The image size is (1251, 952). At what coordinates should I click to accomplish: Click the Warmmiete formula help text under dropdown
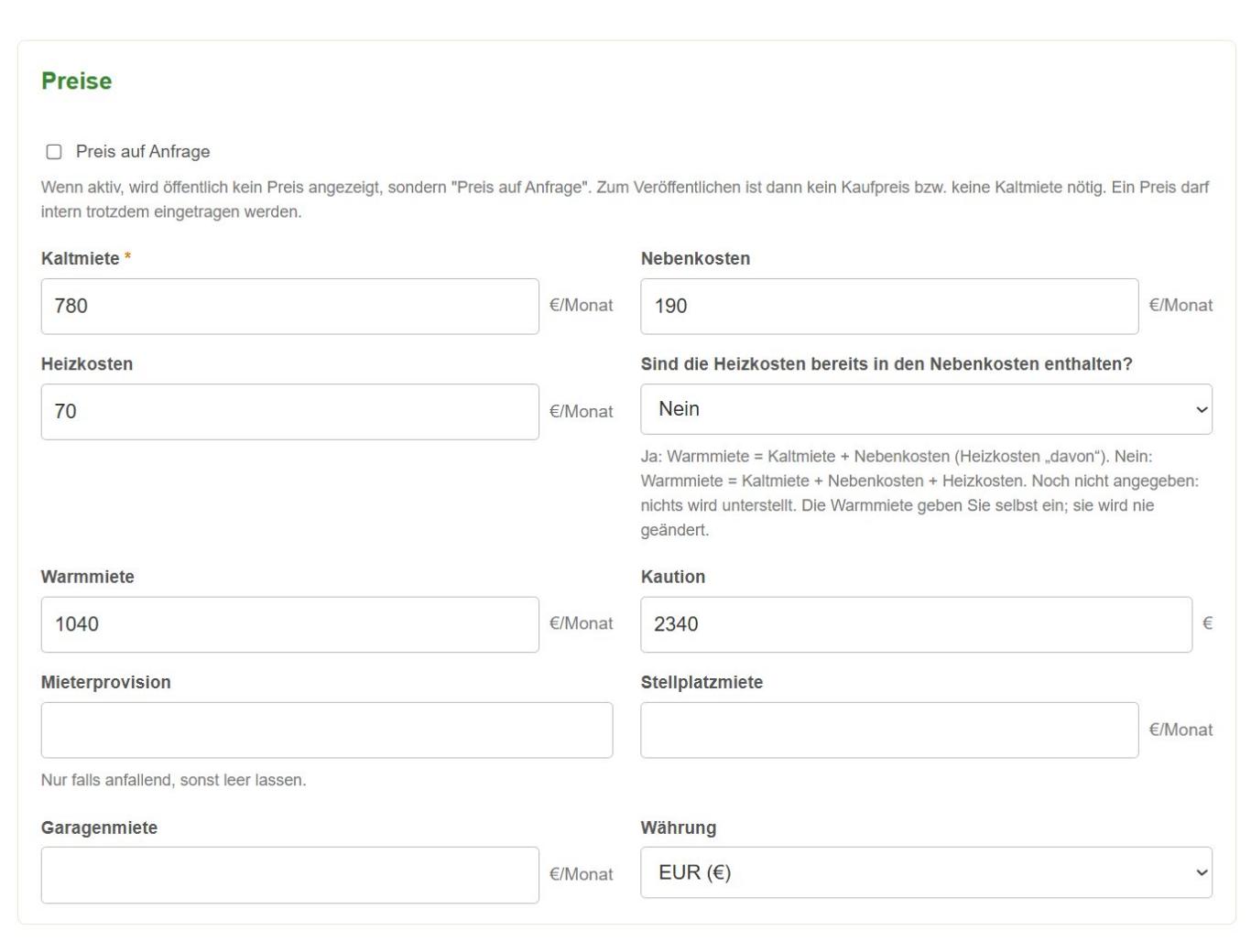point(919,492)
